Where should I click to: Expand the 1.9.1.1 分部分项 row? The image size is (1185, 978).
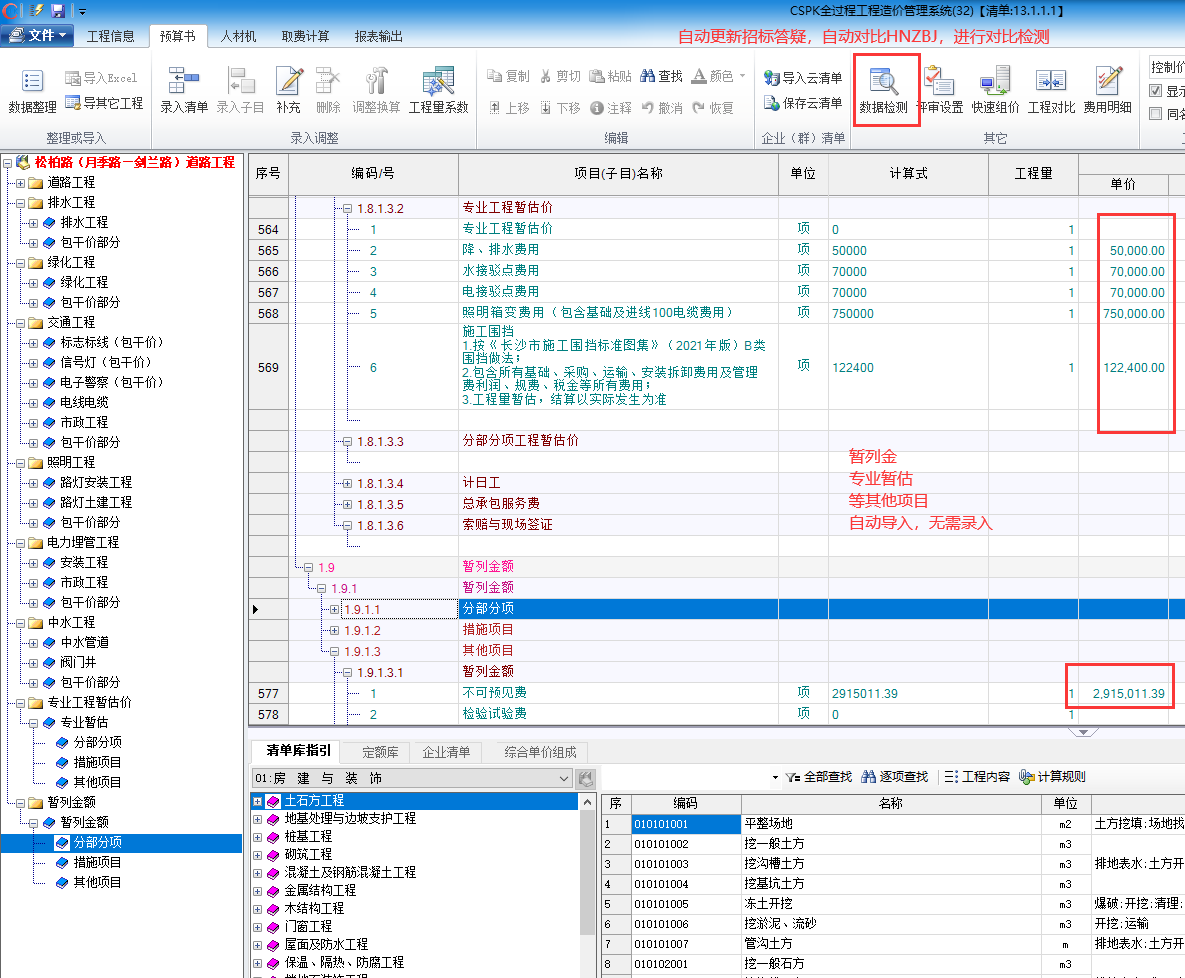[x=334, y=609]
